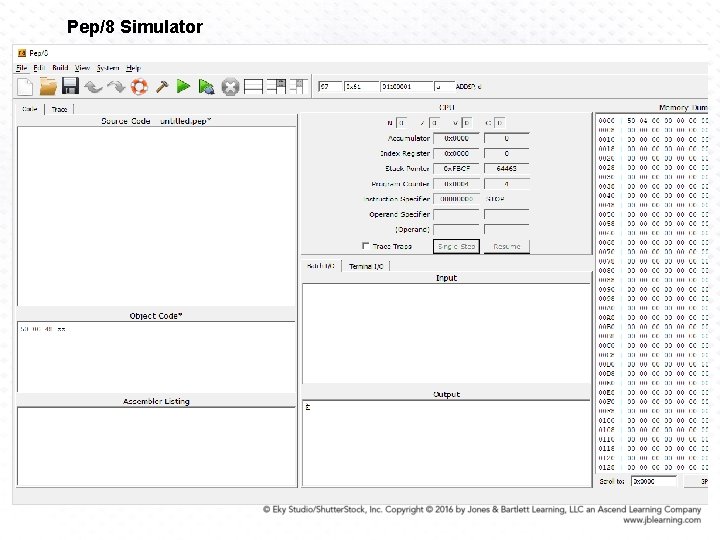Click the N status flag box
The height and width of the screenshot is (540, 720).
click(x=401, y=123)
